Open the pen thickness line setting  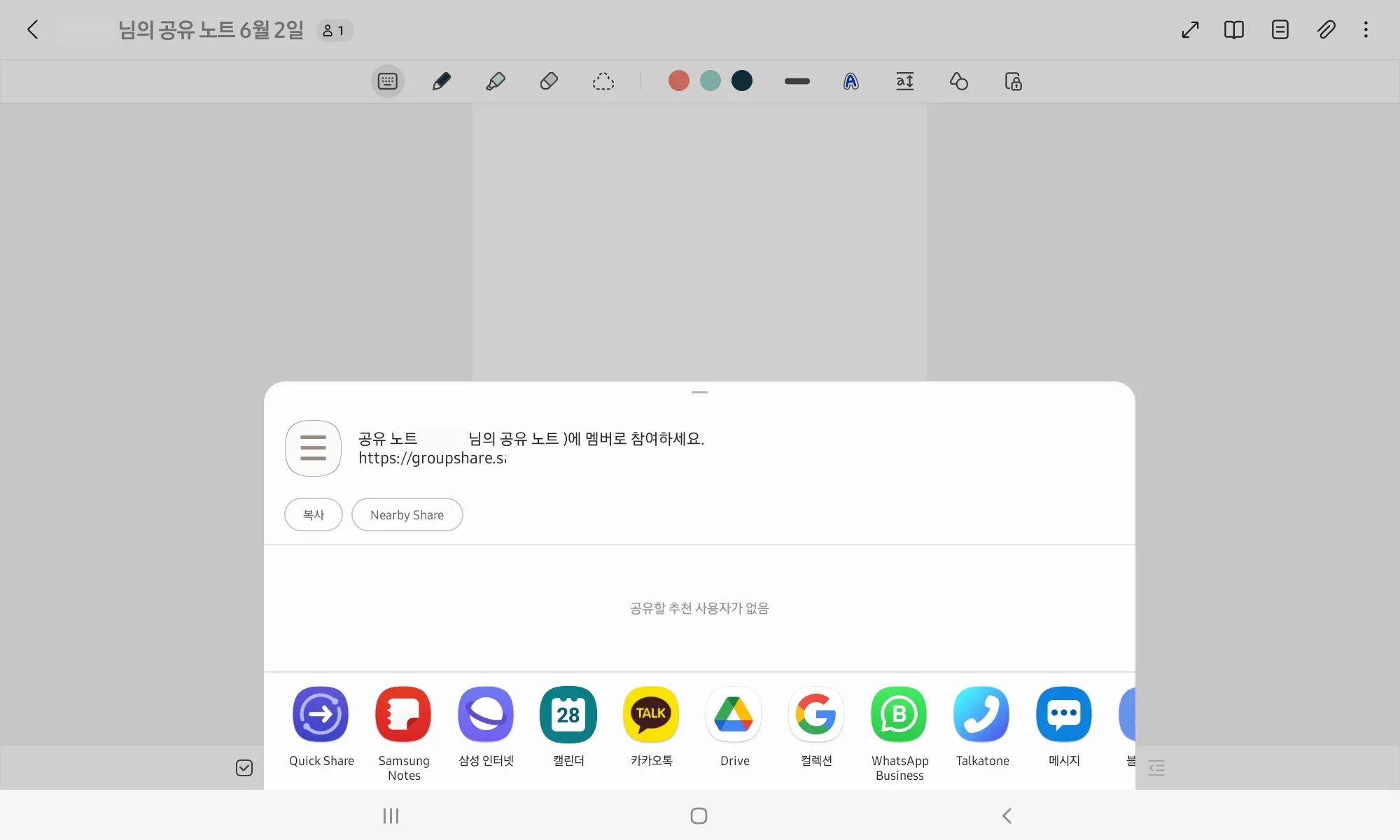point(797,81)
